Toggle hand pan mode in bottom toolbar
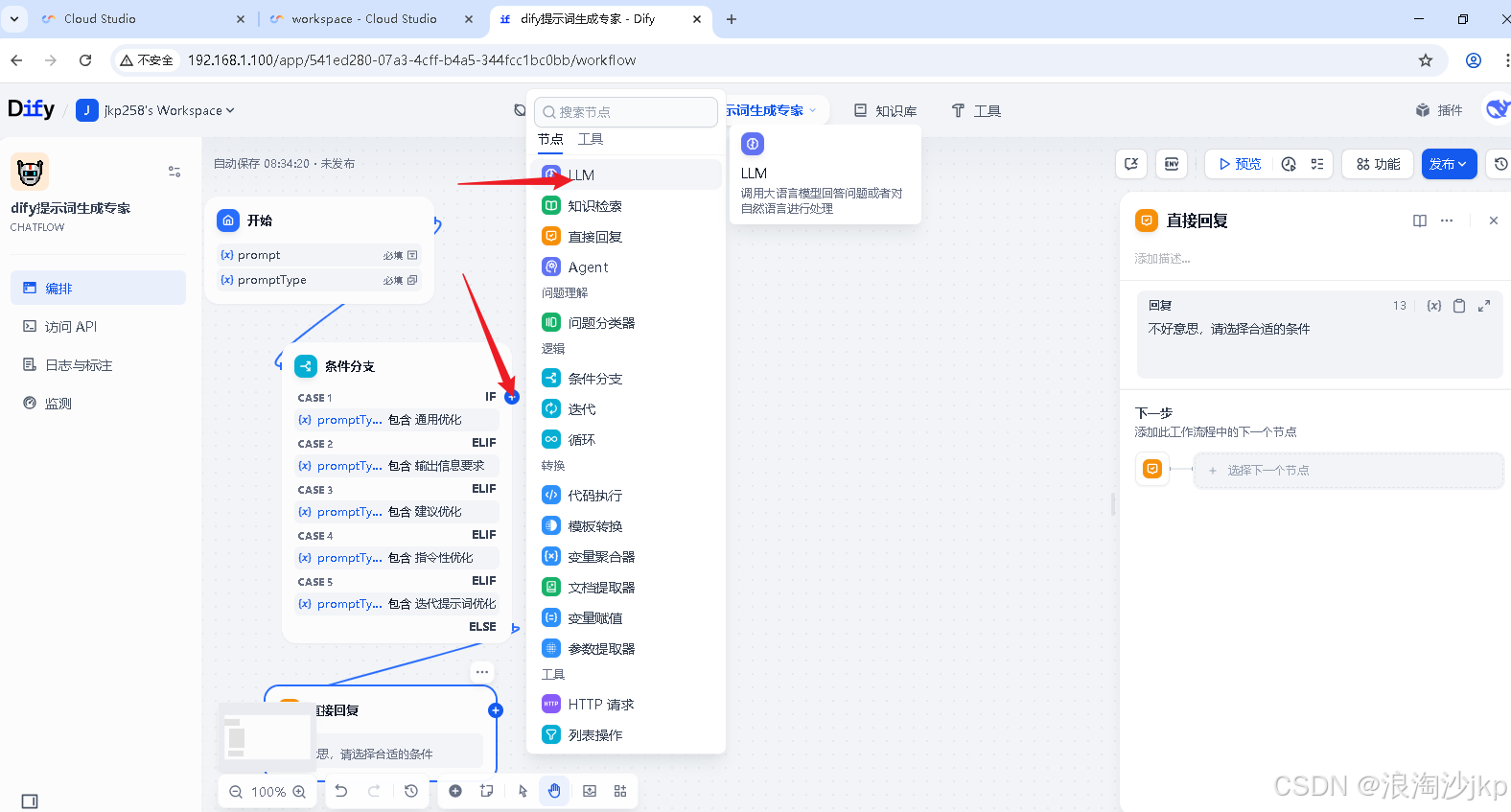Image resolution: width=1511 pixels, height=812 pixels. (x=554, y=791)
